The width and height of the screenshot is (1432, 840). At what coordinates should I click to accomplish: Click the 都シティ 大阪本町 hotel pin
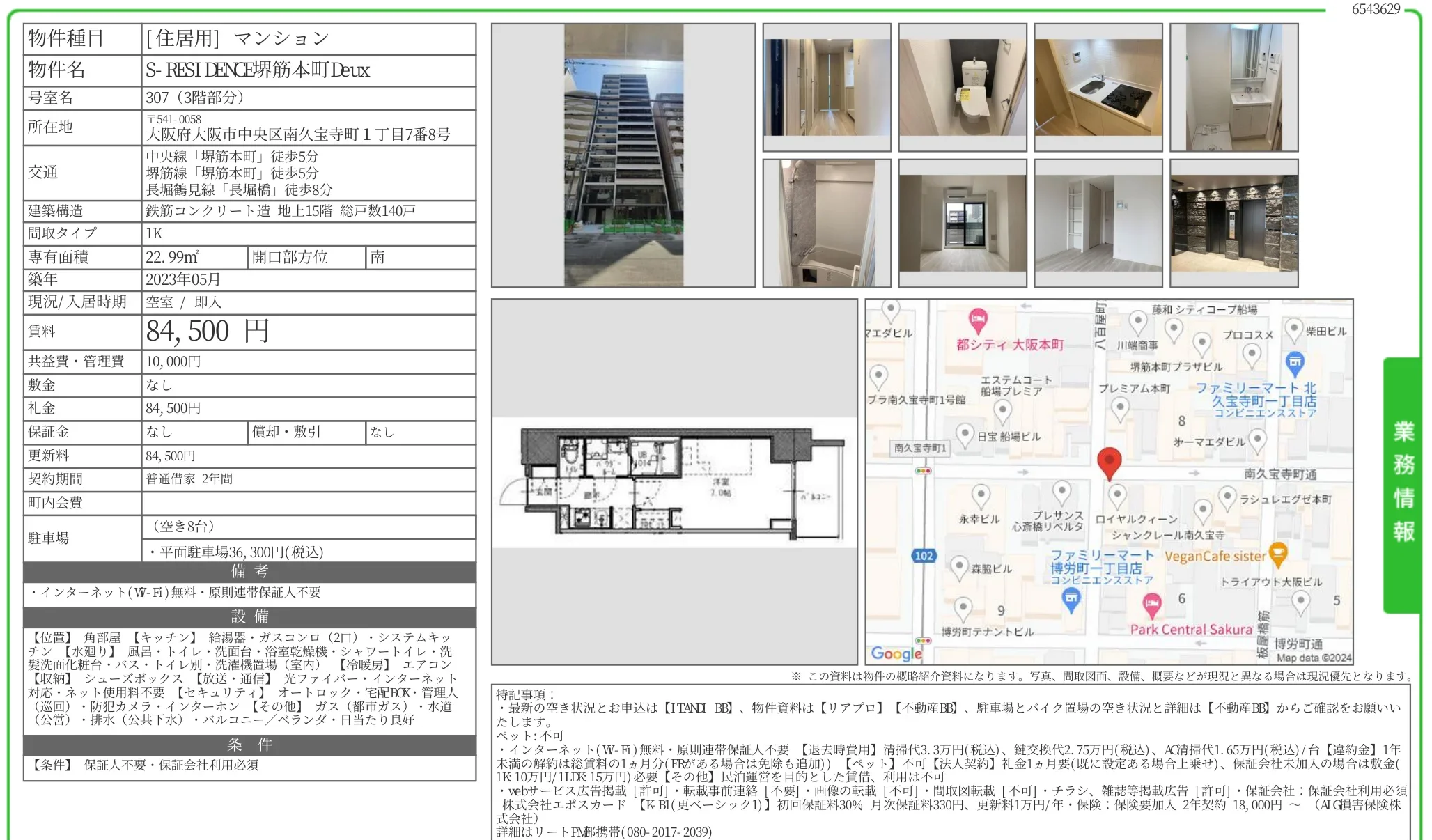[978, 321]
